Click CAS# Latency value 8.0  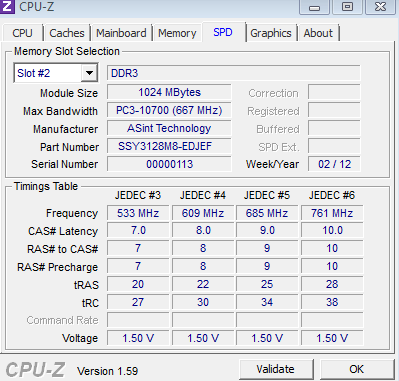(203, 231)
